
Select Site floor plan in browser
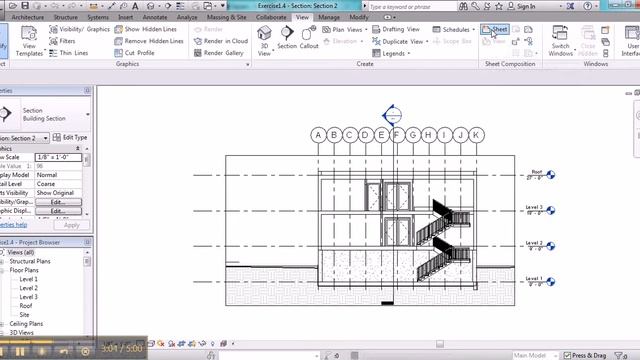click(x=24, y=315)
